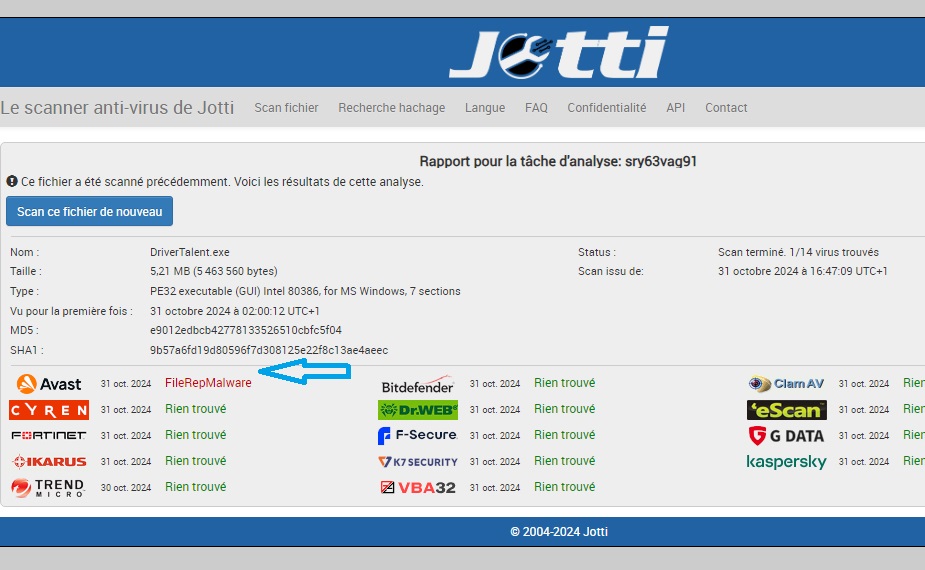Image resolution: width=925 pixels, height=570 pixels.
Task: Click the Dr.Web logo
Action: (418, 410)
